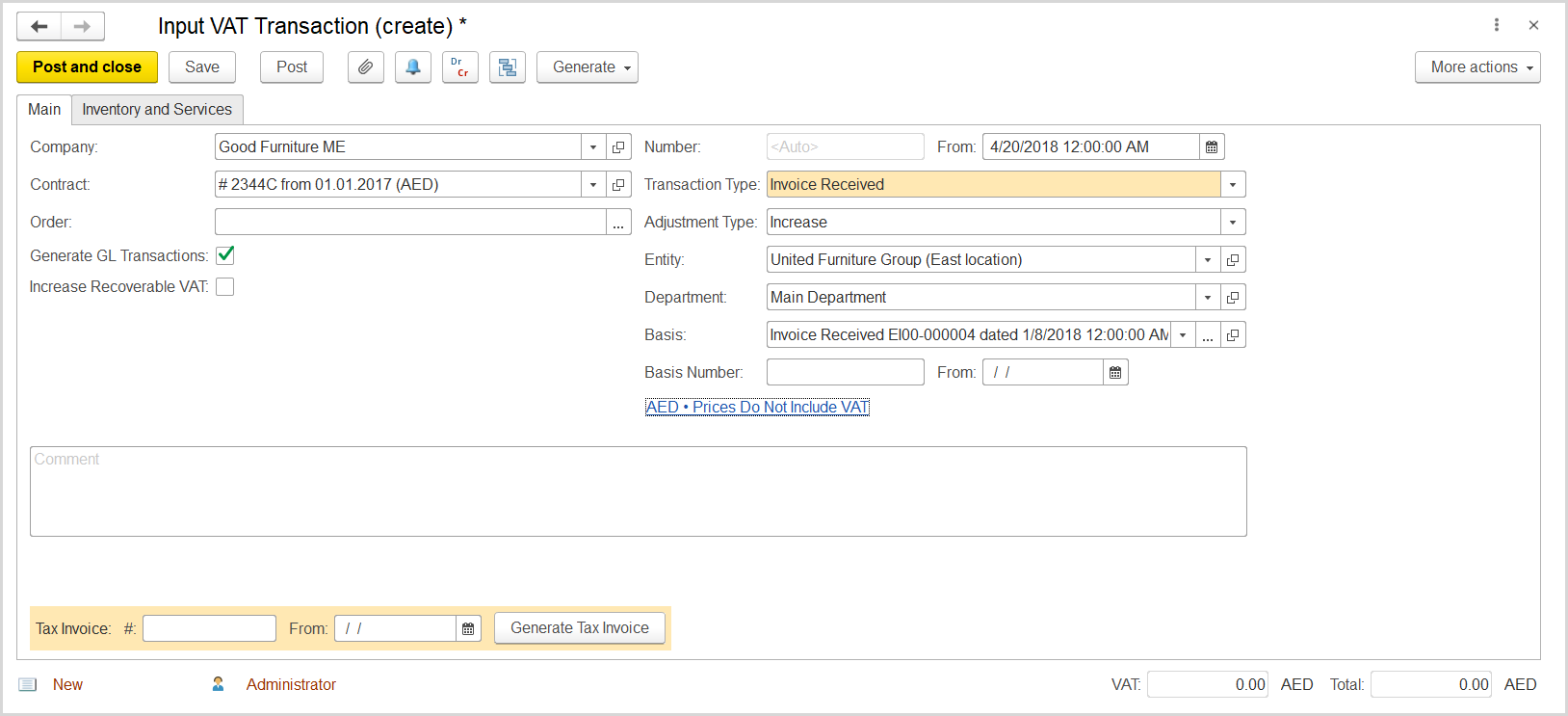Click the Main Department field
Viewport: 1568px width, 716px height.
(980, 298)
